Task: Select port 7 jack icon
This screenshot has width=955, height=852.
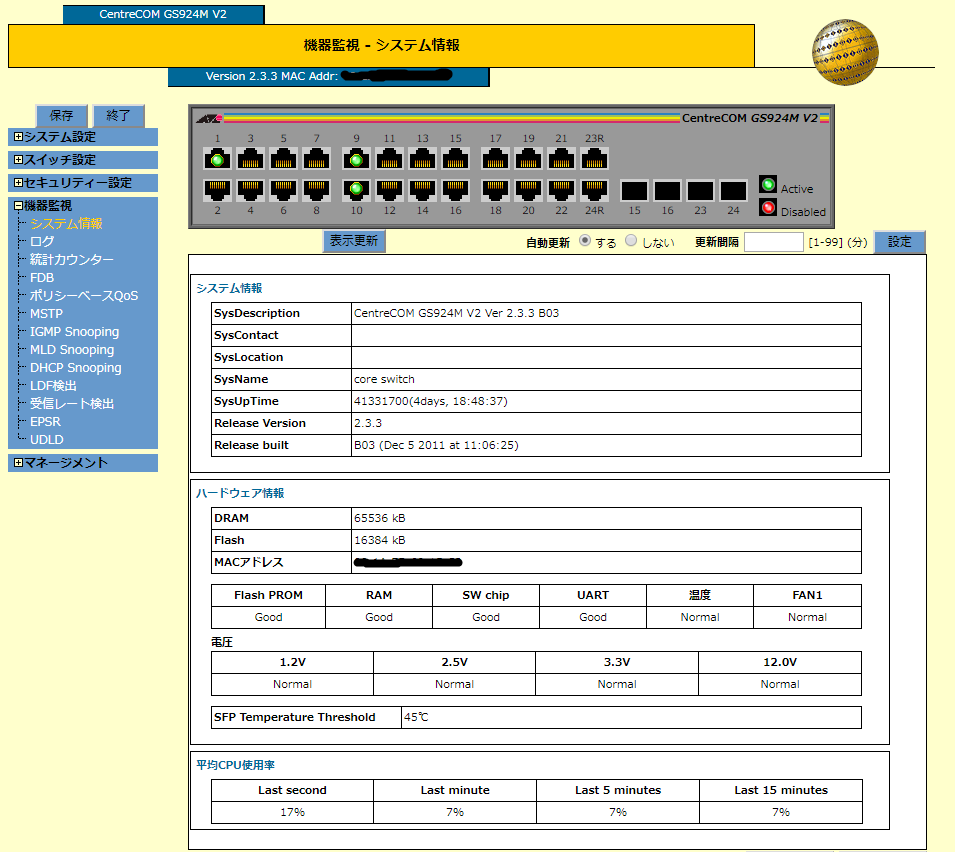Action: pos(316,160)
